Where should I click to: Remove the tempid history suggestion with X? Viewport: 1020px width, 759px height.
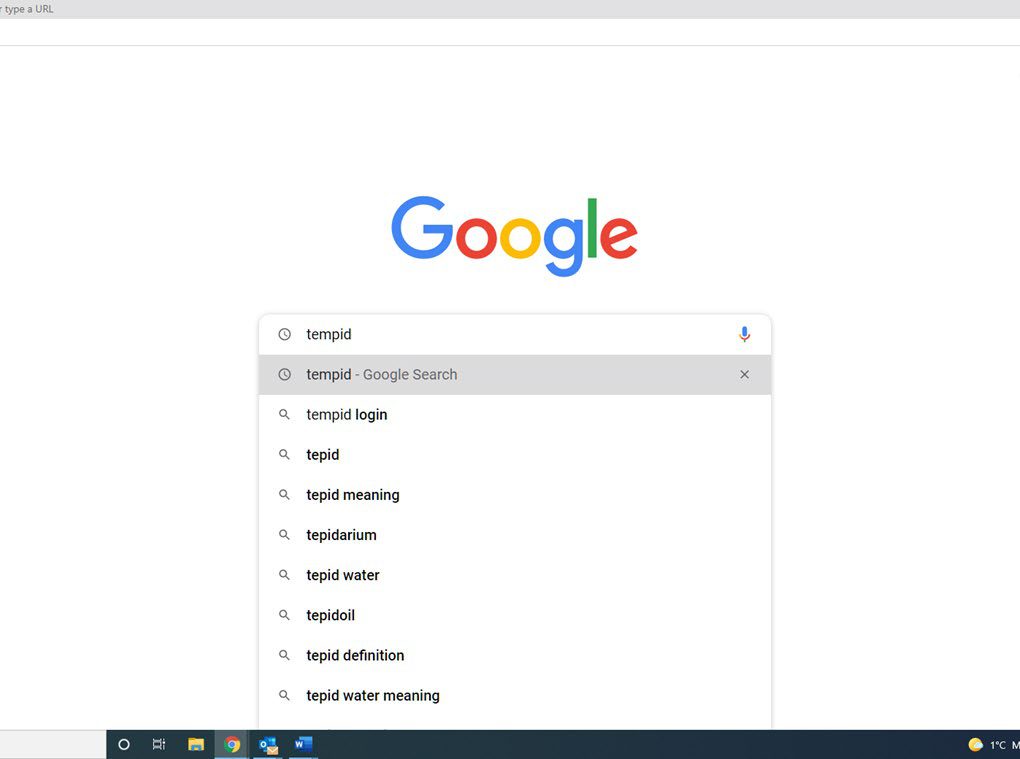click(744, 374)
